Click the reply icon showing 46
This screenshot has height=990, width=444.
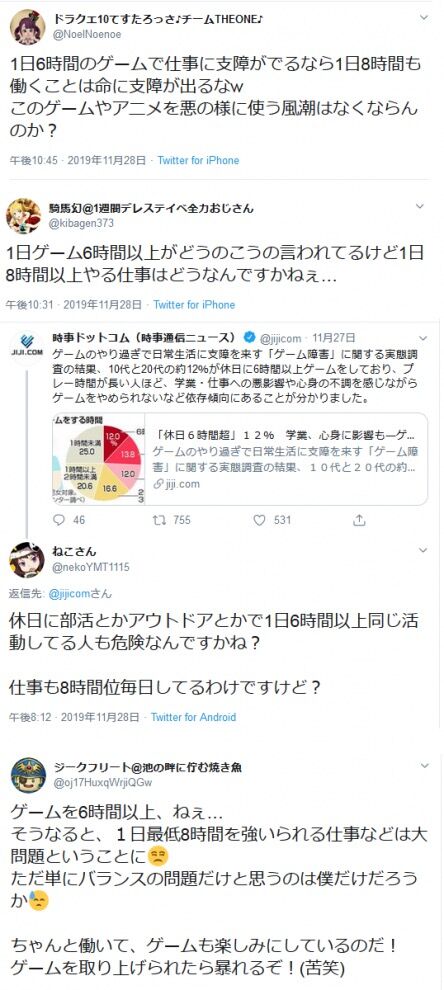[x=59, y=520]
